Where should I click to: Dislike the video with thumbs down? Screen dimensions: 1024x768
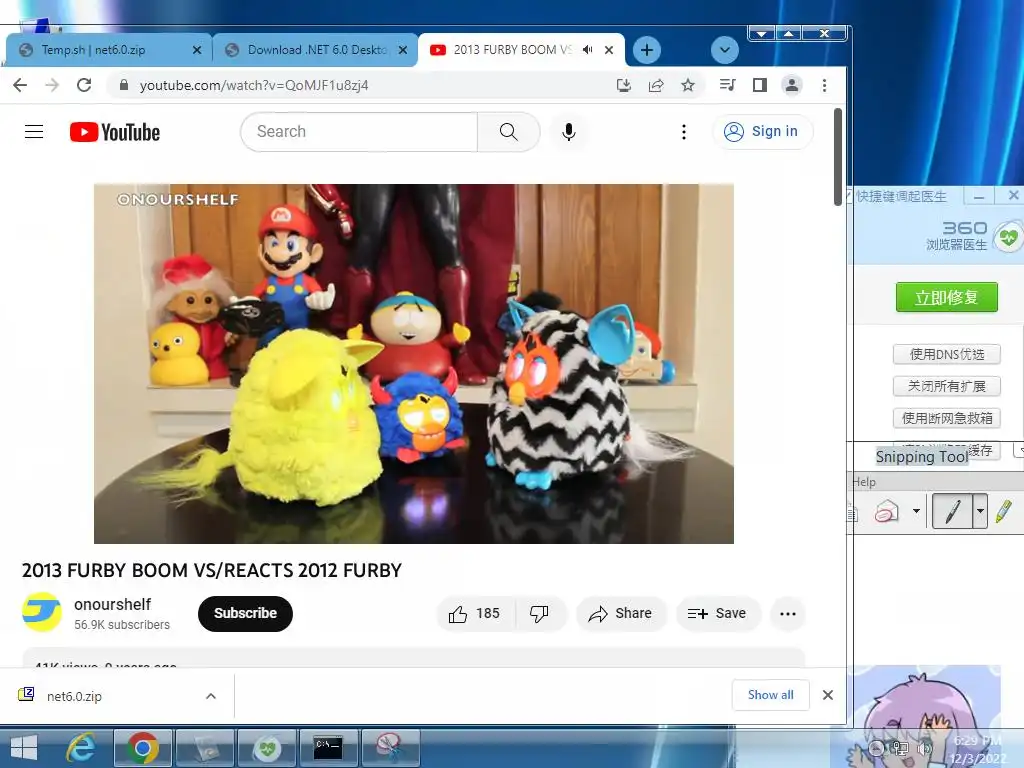pos(539,614)
